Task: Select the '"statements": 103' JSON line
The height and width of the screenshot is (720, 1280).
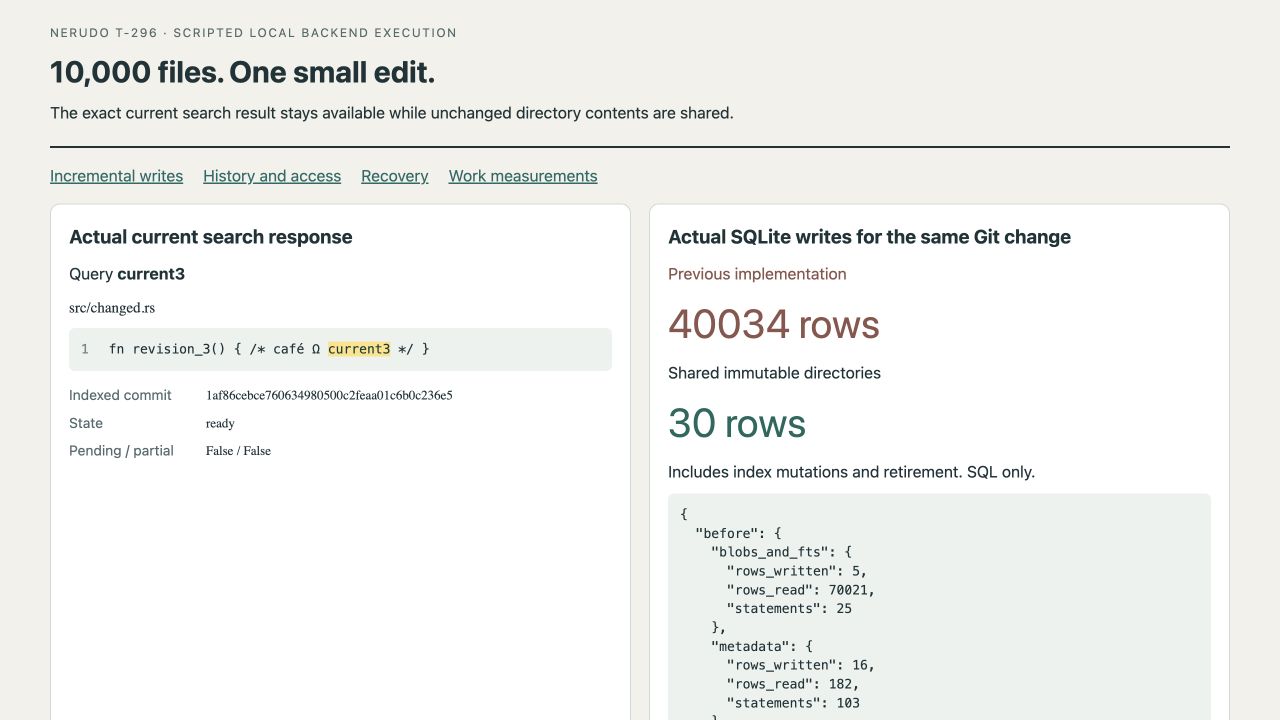Action: tap(793, 703)
